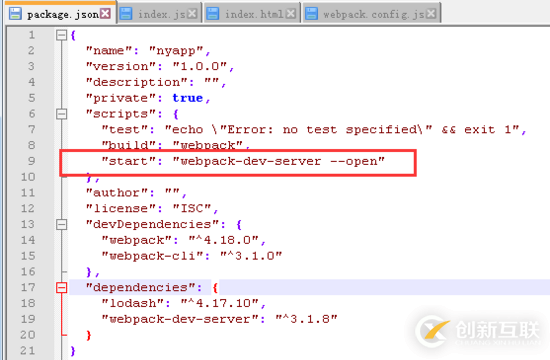The width and height of the screenshot is (550, 360).
Task: Click the "nyapp" value
Action: click(x=176, y=51)
